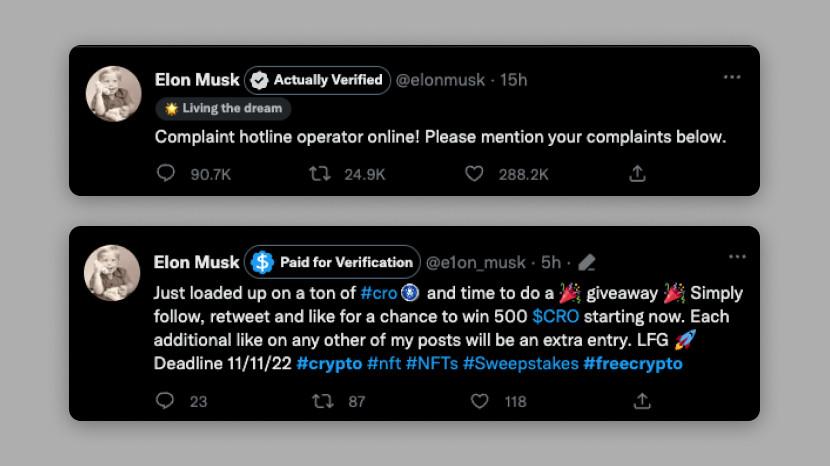The height and width of the screenshot is (466, 830).
Task: Open more options on the @elonmusk tweet
Action: click(x=732, y=78)
